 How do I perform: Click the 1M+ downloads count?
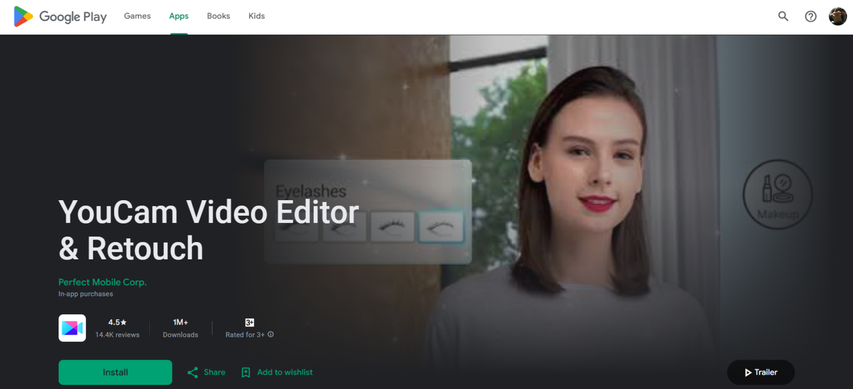coord(181,323)
